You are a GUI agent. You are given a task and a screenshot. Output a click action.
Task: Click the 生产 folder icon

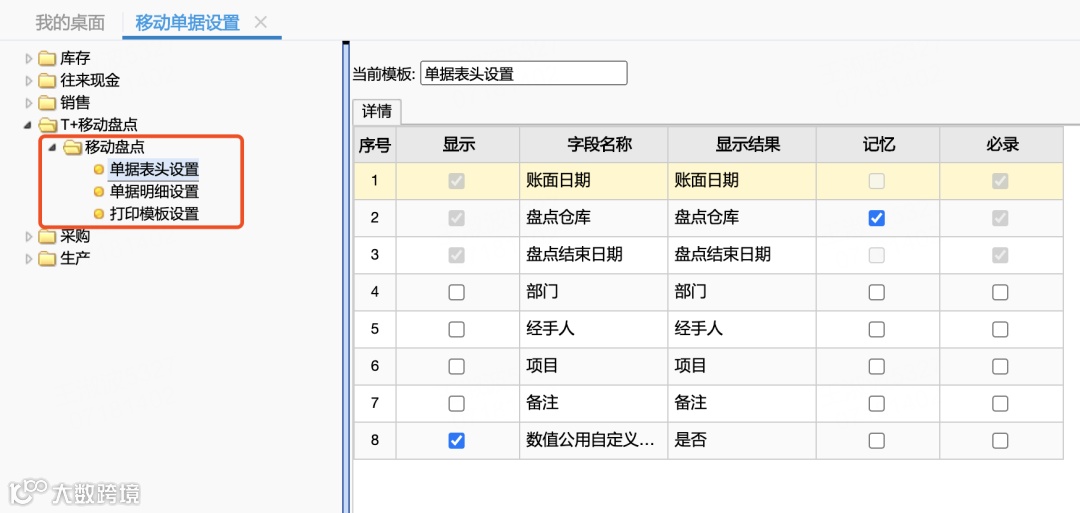click(47, 259)
